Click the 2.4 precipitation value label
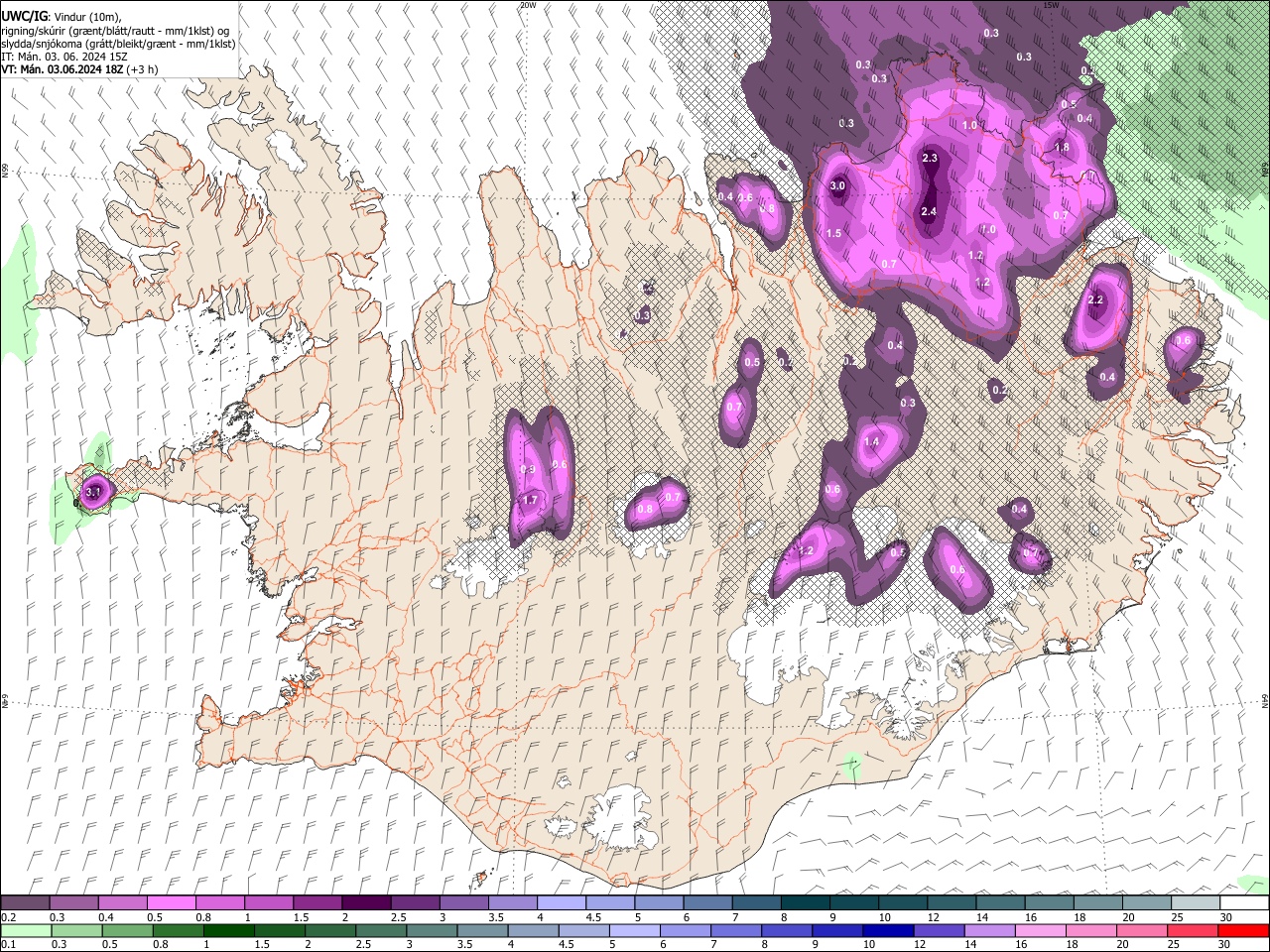1270x952 pixels. point(929,212)
